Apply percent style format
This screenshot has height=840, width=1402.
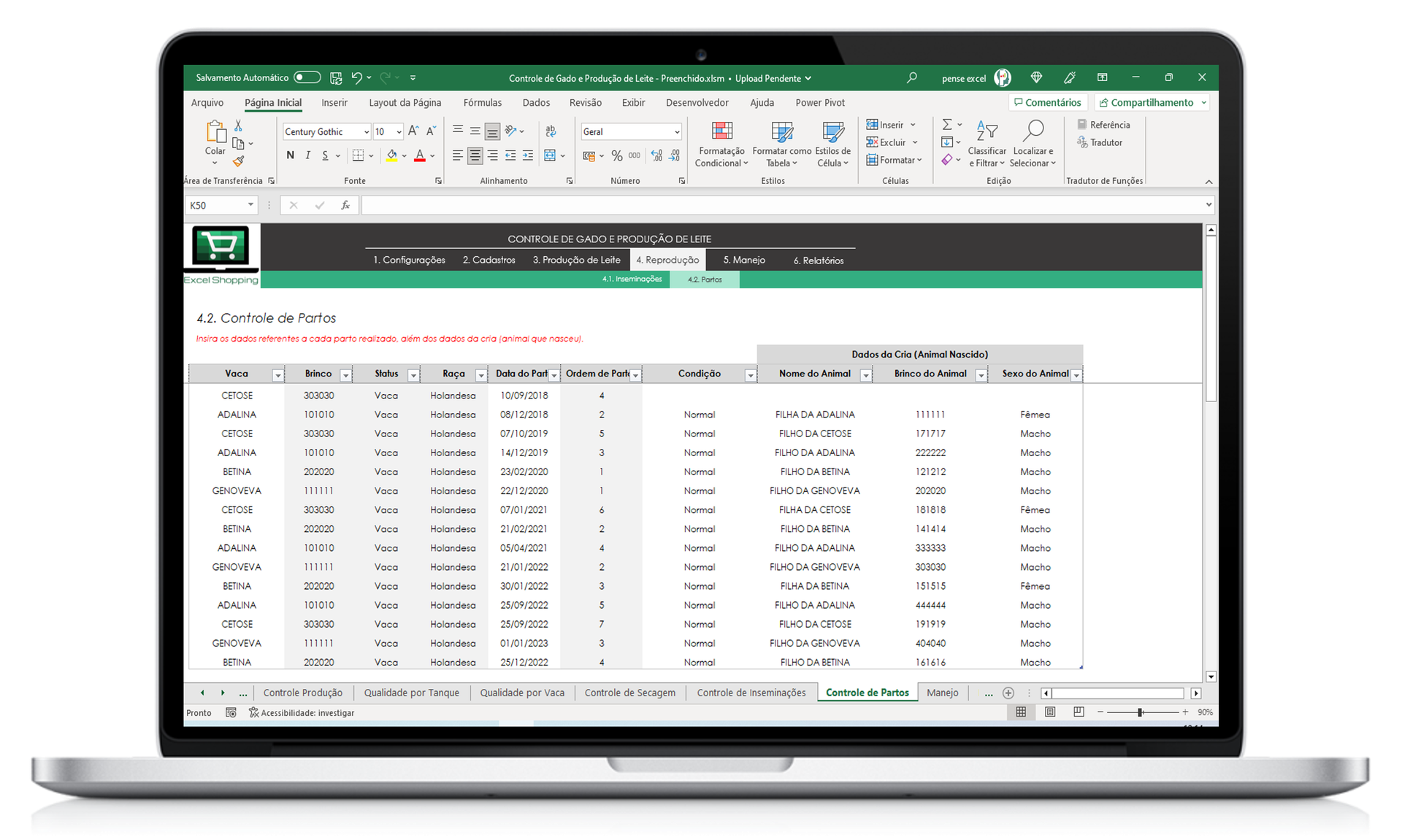[x=617, y=155]
